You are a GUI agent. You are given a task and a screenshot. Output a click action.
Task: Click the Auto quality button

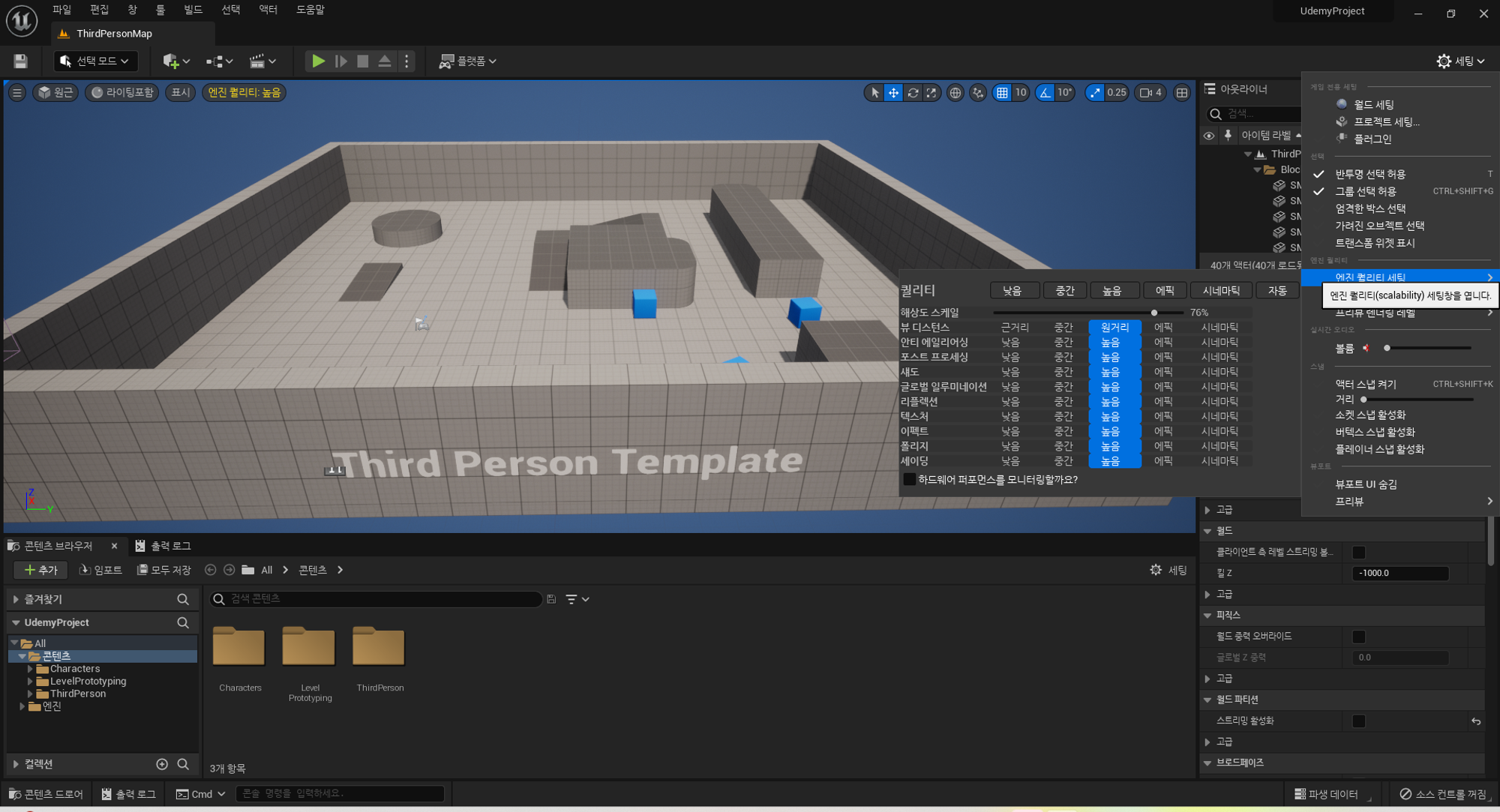[x=1277, y=291]
